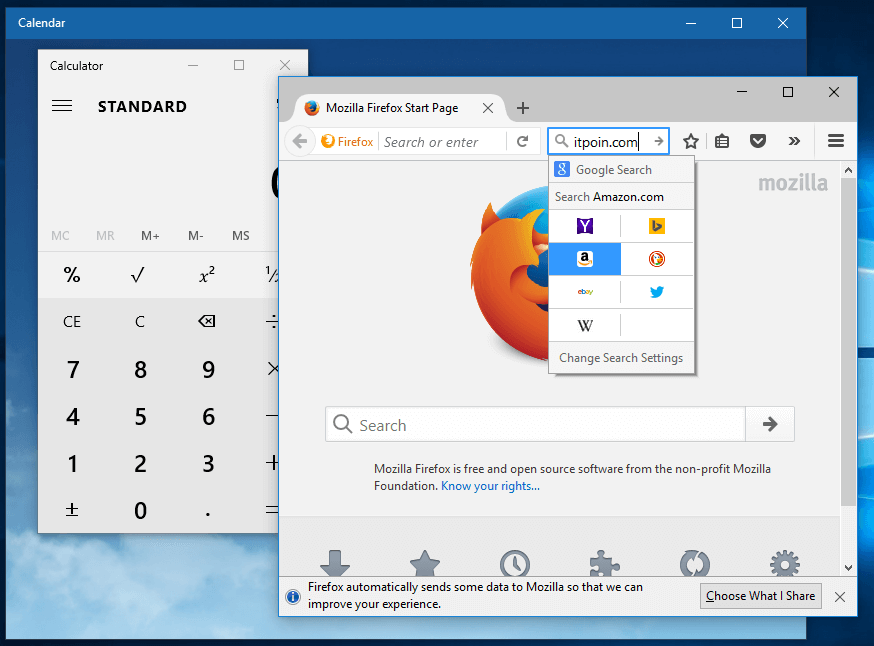This screenshot has width=874, height=646.
Task: Click the backspace key in Calculator
Action: point(207,321)
